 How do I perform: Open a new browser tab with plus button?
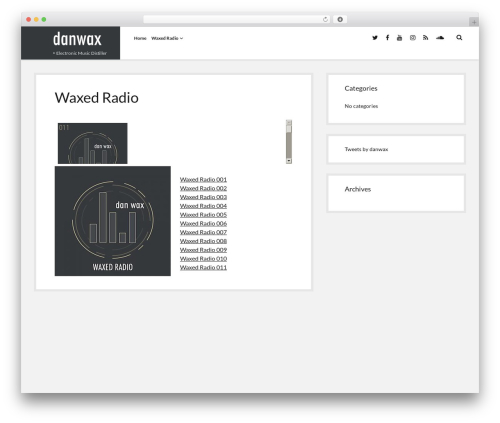click(474, 22)
